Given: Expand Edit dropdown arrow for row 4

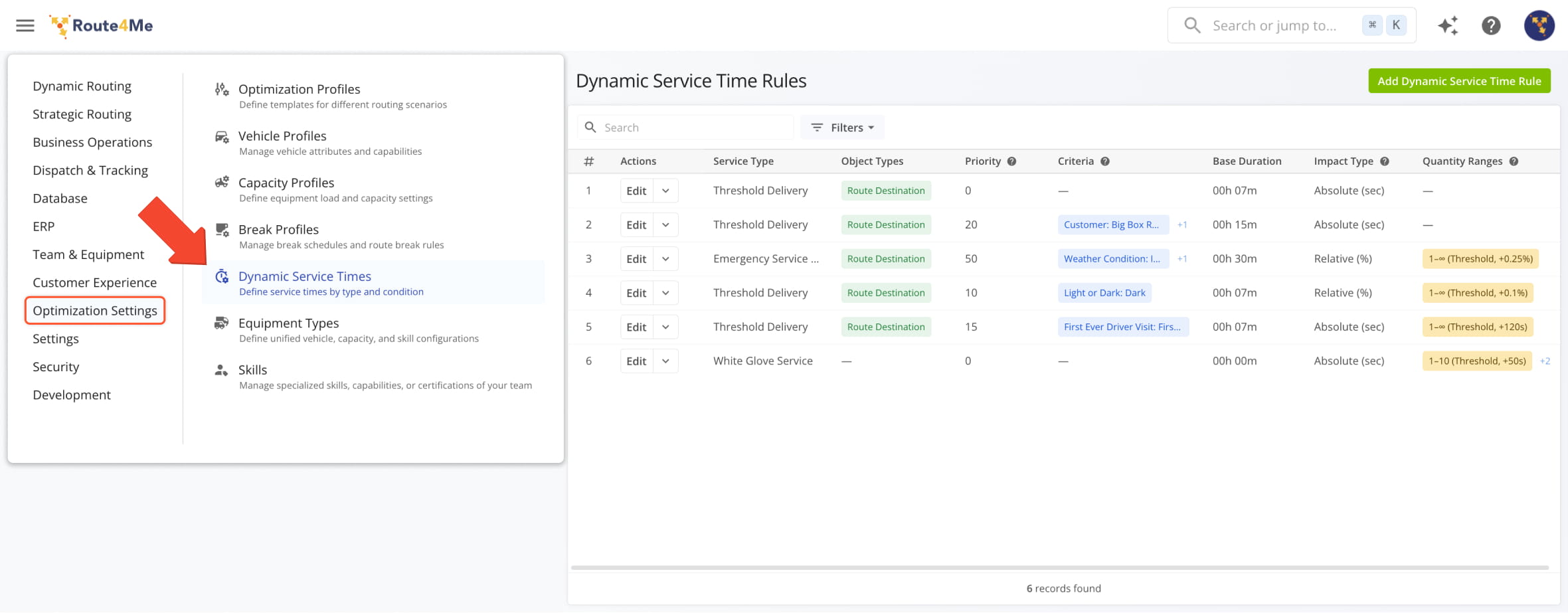Looking at the screenshot, I should pos(665,293).
